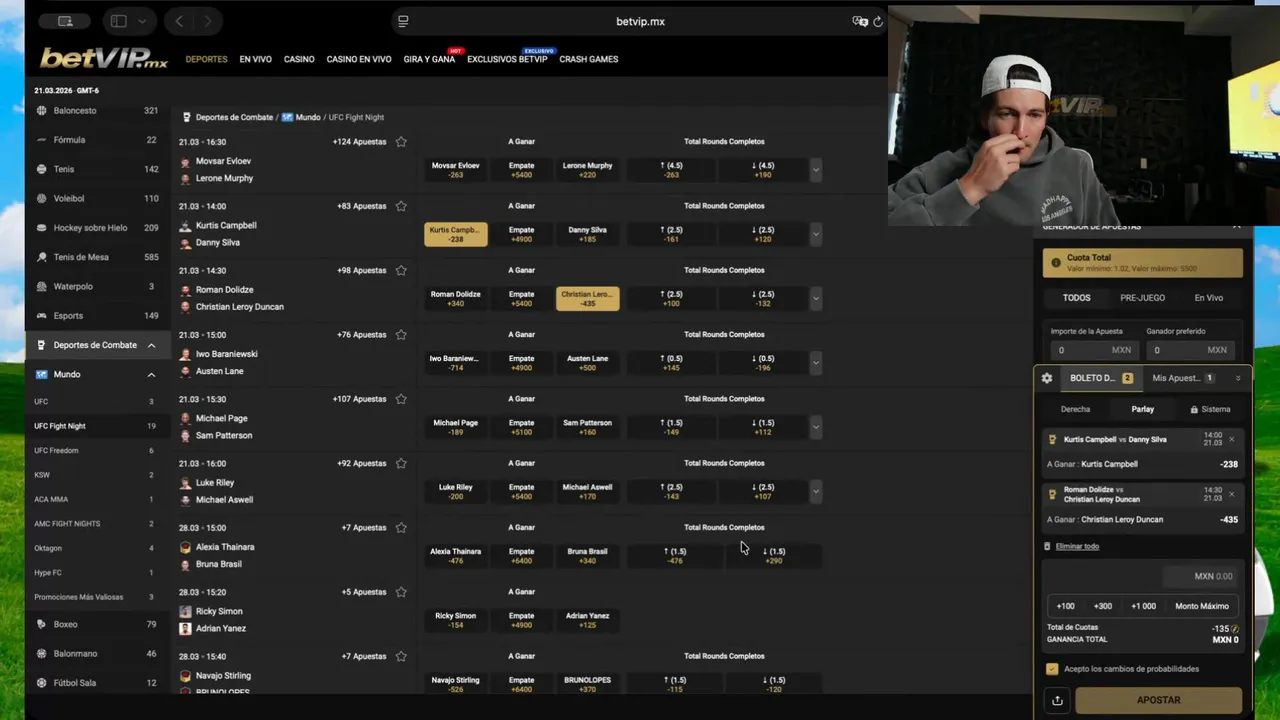Click the betVIP.mx logo
The height and width of the screenshot is (720, 1280).
(104, 58)
